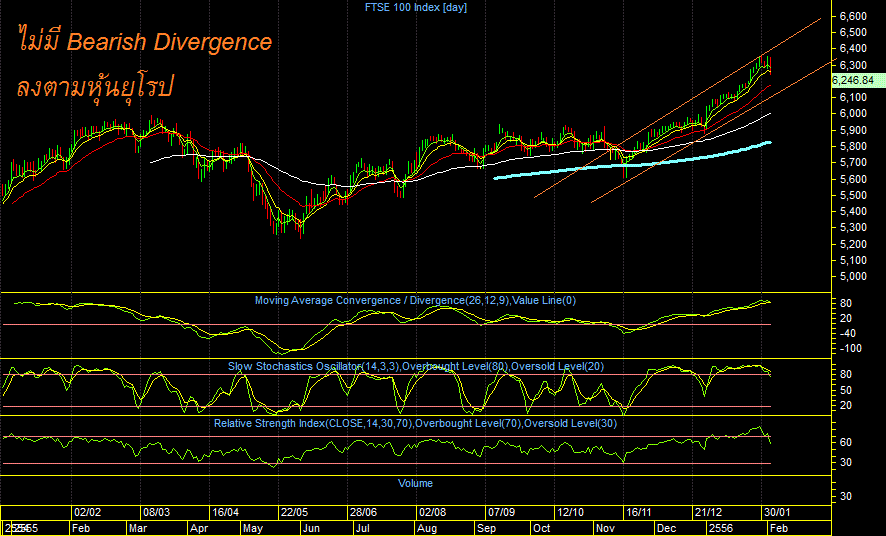
Task: Click the 22/05 date label
Action: pyautogui.click(x=294, y=513)
